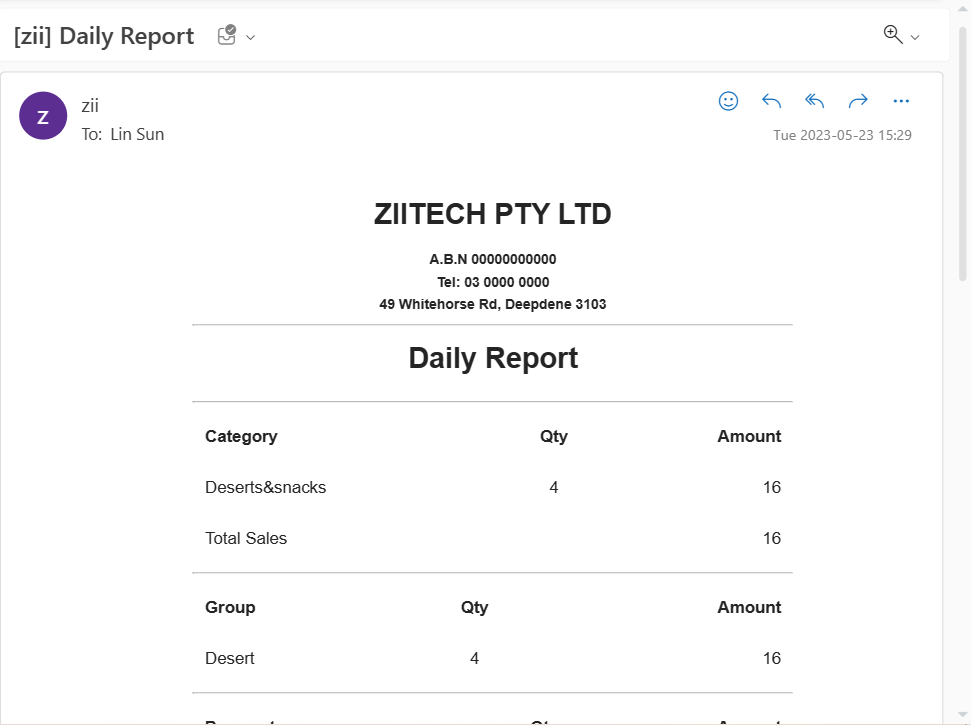Image resolution: width=971 pixels, height=725 pixels.
Task: Click the zoom magnifier icon
Action: coord(893,35)
